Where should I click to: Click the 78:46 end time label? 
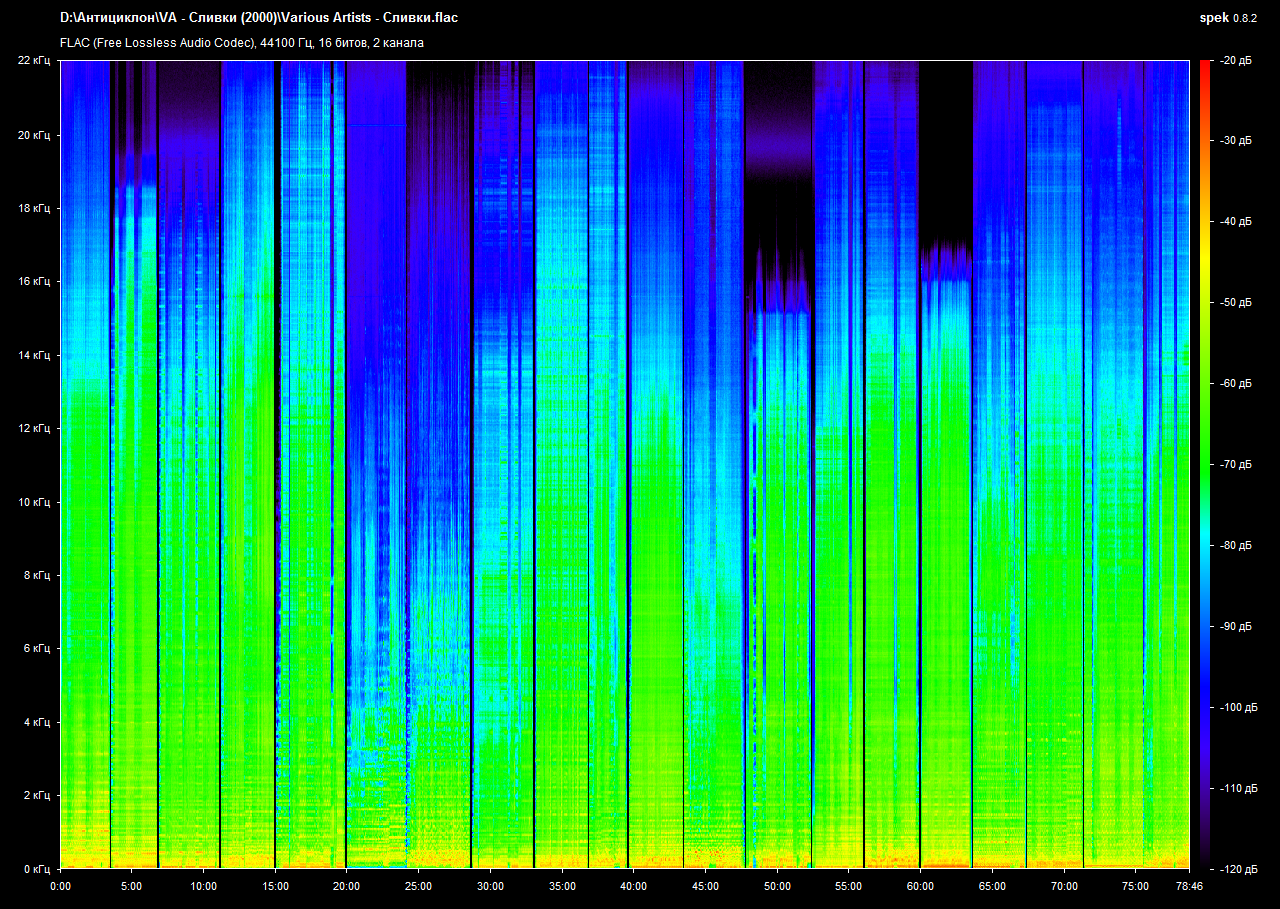(x=1188, y=886)
